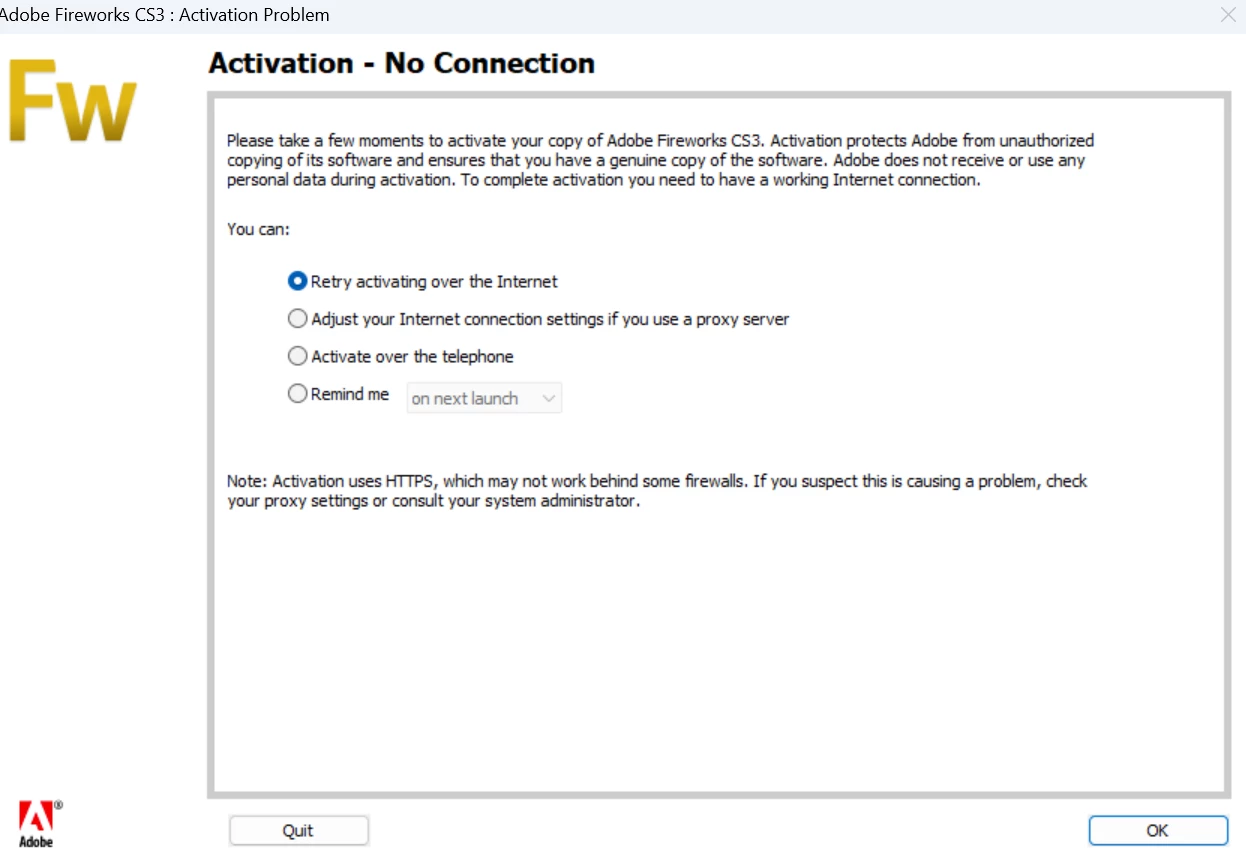Click the 'Activation - No Connection' heading
The width and height of the screenshot is (1246, 857).
(x=401, y=63)
